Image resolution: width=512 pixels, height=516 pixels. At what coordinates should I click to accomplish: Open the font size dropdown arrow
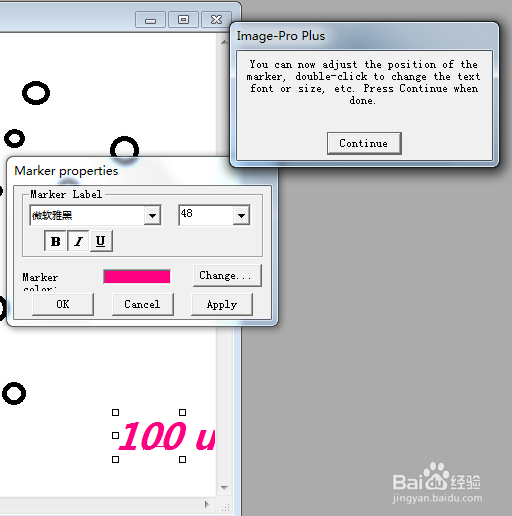point(241,215)
